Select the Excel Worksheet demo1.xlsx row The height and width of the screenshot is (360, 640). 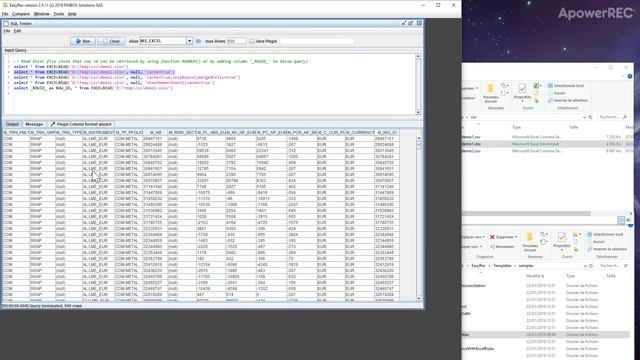(x=547, y=144)
